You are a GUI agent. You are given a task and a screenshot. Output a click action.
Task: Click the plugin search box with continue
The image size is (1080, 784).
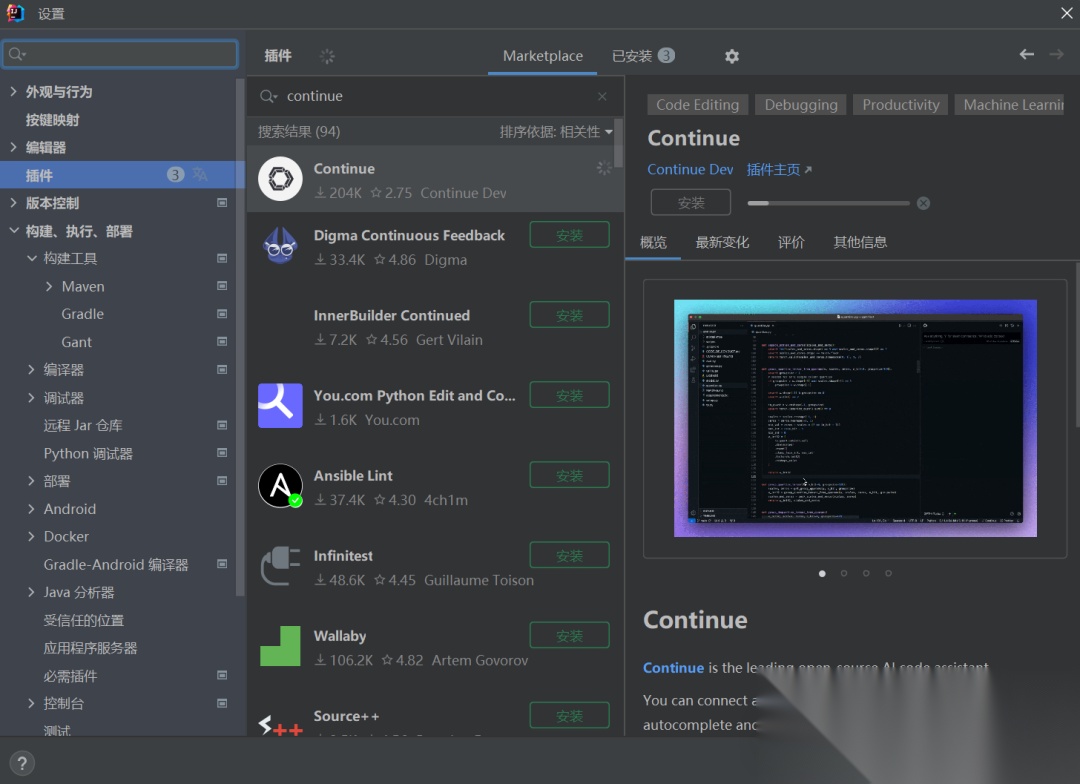coord(435,96)
